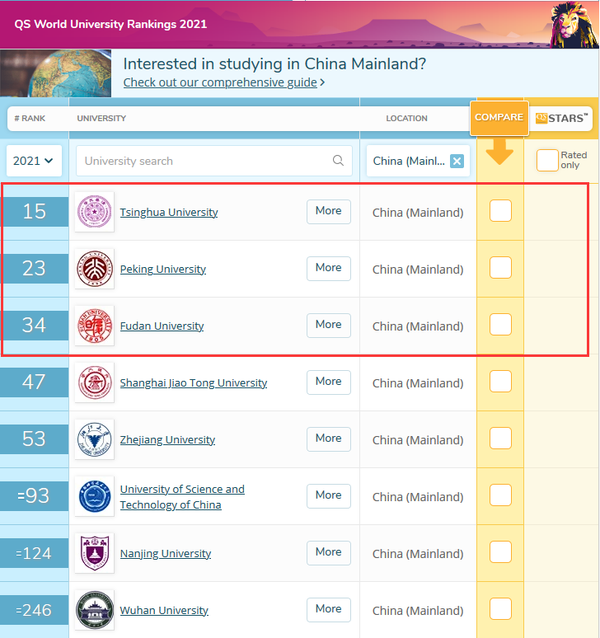Expand More for Fudan University
Image resolution: width=600 pixels, height=638 pixels.
tap(329, 325)
